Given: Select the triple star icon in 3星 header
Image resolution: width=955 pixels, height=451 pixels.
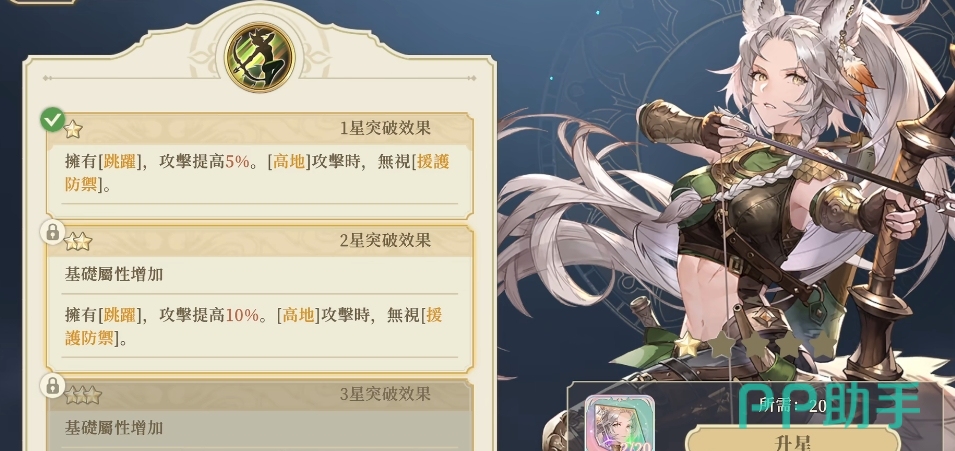Looking at the screenshot, I should click(x=83, y=396).
